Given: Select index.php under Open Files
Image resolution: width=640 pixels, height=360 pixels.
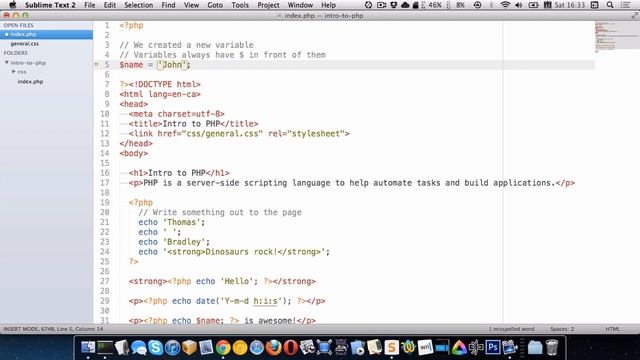Looking at the screenshot, I should (x=47, y=34).
